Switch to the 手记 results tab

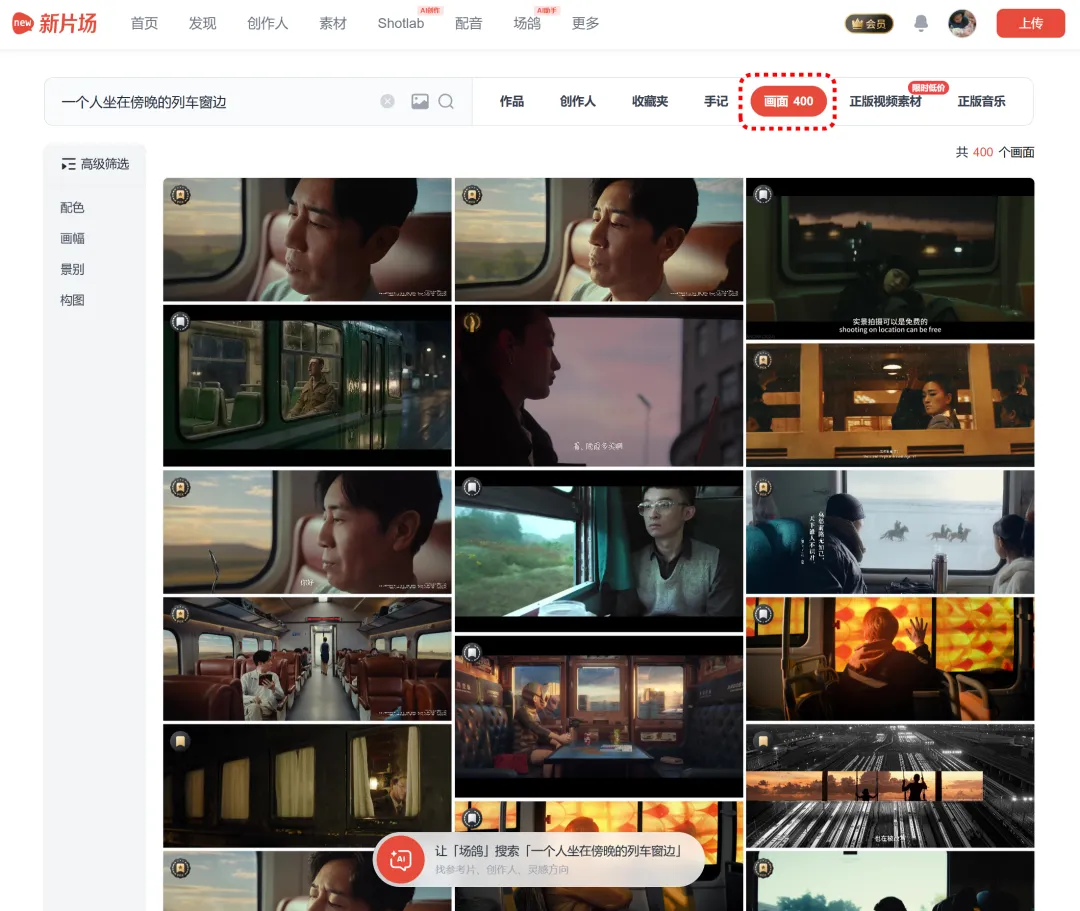tap(716, 101)
